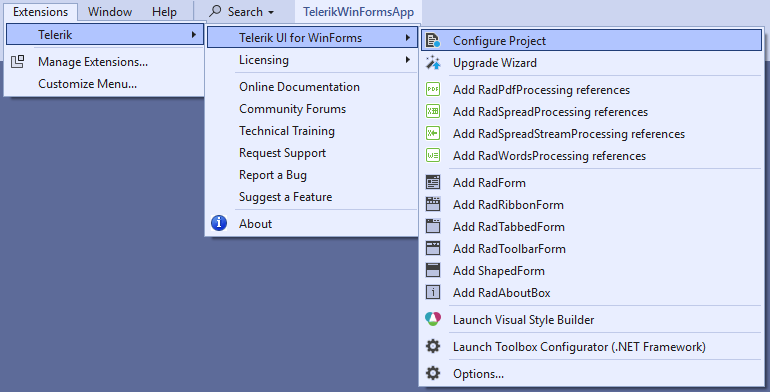Select Add RadRibbonForm
The image size is (770, 392).
tap(592, 204)
